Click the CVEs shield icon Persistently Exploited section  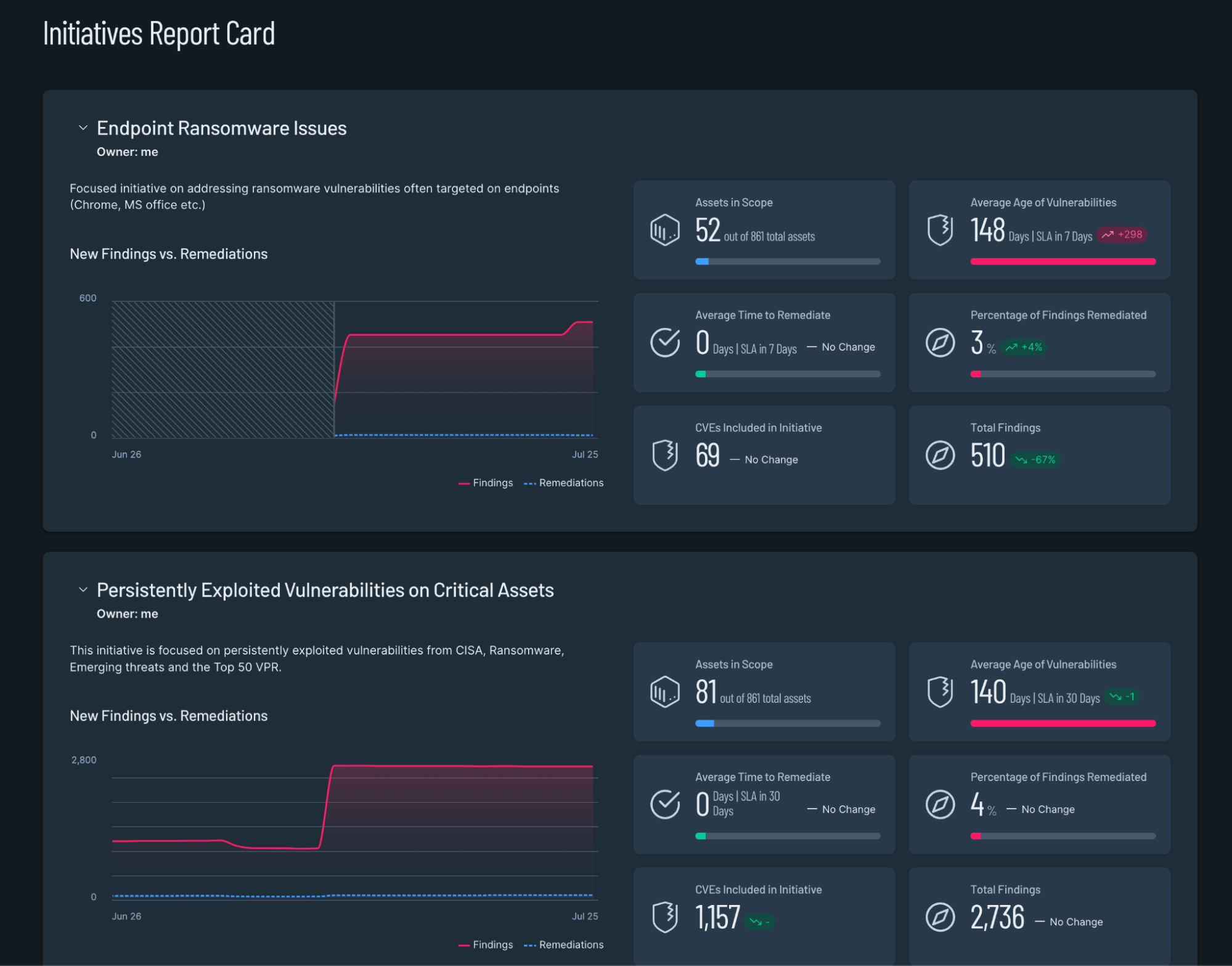(666, 911)
